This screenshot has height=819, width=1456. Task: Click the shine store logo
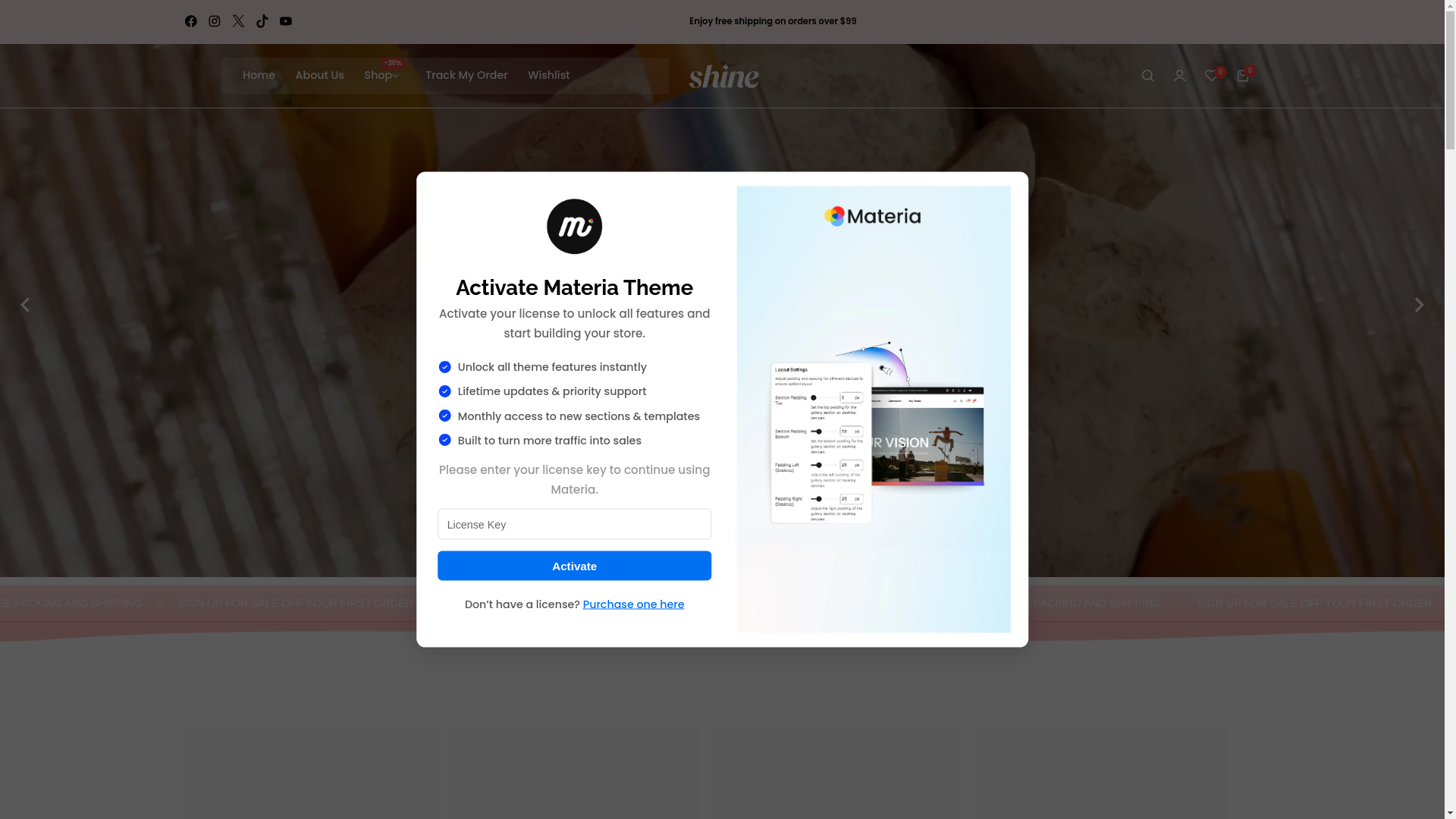724,76
